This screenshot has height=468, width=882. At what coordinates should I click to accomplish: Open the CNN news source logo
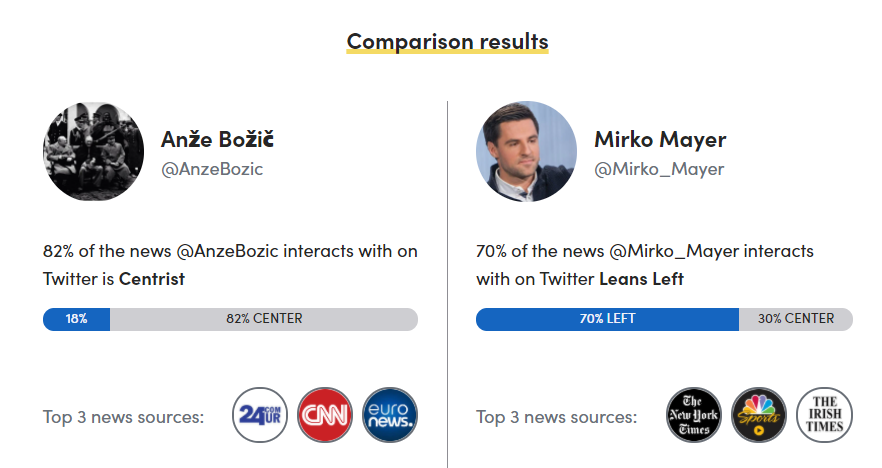[x=325, y=415]
